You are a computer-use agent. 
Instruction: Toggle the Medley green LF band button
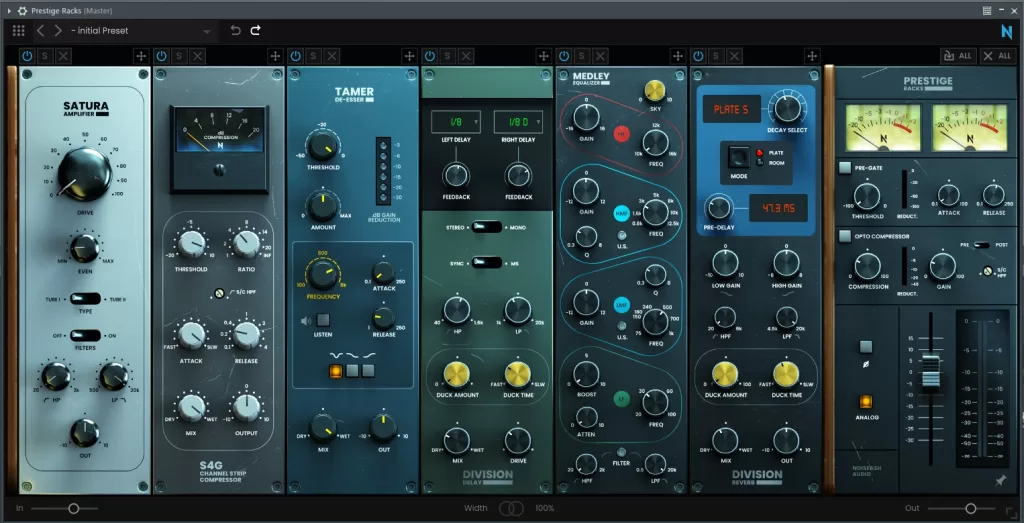pyautogui.click(x=621, y=398)
